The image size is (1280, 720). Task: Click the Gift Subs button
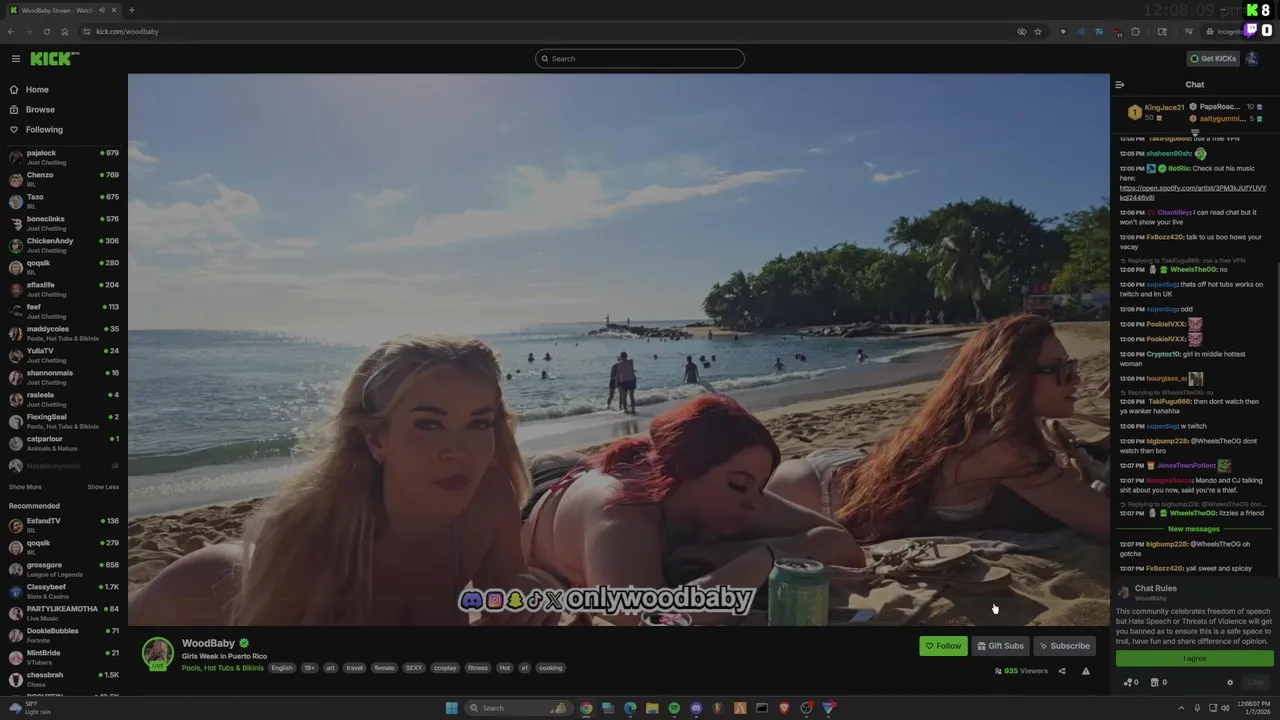(1000, 646)
